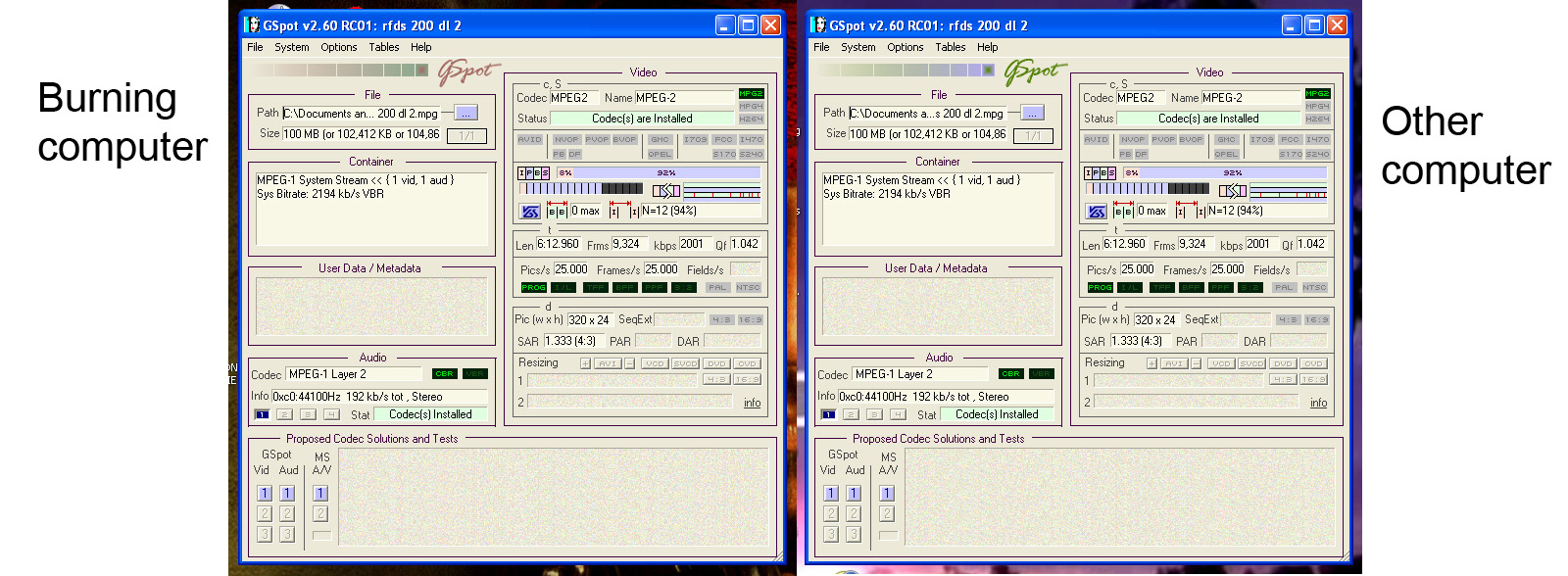Select audio stream 2 in the left GSpot window
Image resolution: width=1568 pixels, height=576 pixels.
tap(284, 414)
